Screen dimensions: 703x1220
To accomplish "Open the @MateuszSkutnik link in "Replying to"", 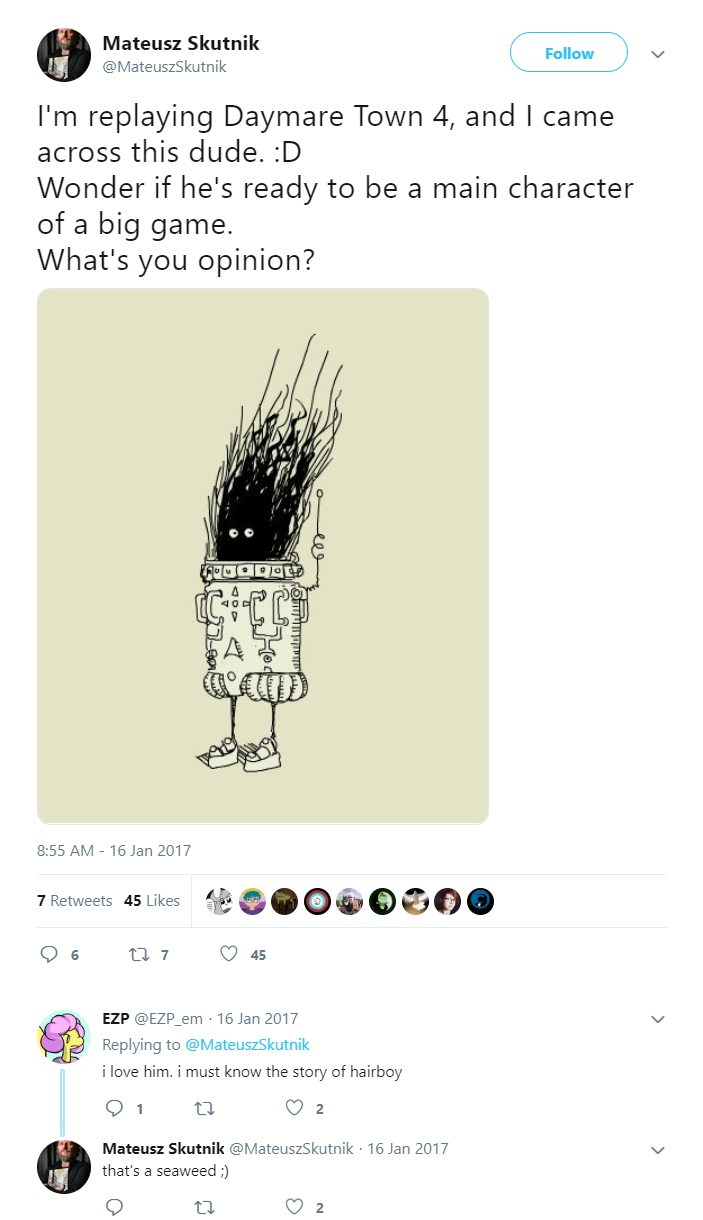I will point(248,1044).
